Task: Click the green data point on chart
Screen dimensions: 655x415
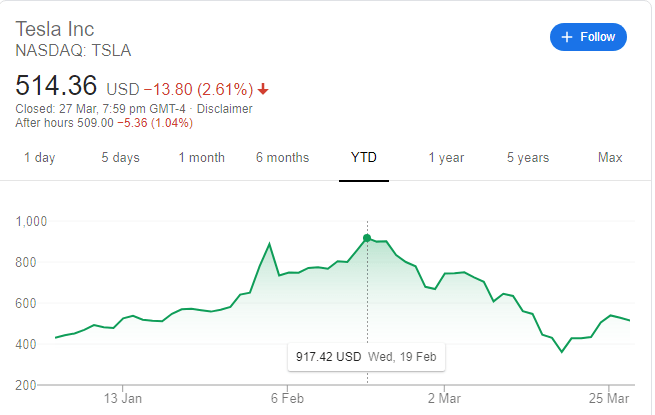Action: [367, 238]
